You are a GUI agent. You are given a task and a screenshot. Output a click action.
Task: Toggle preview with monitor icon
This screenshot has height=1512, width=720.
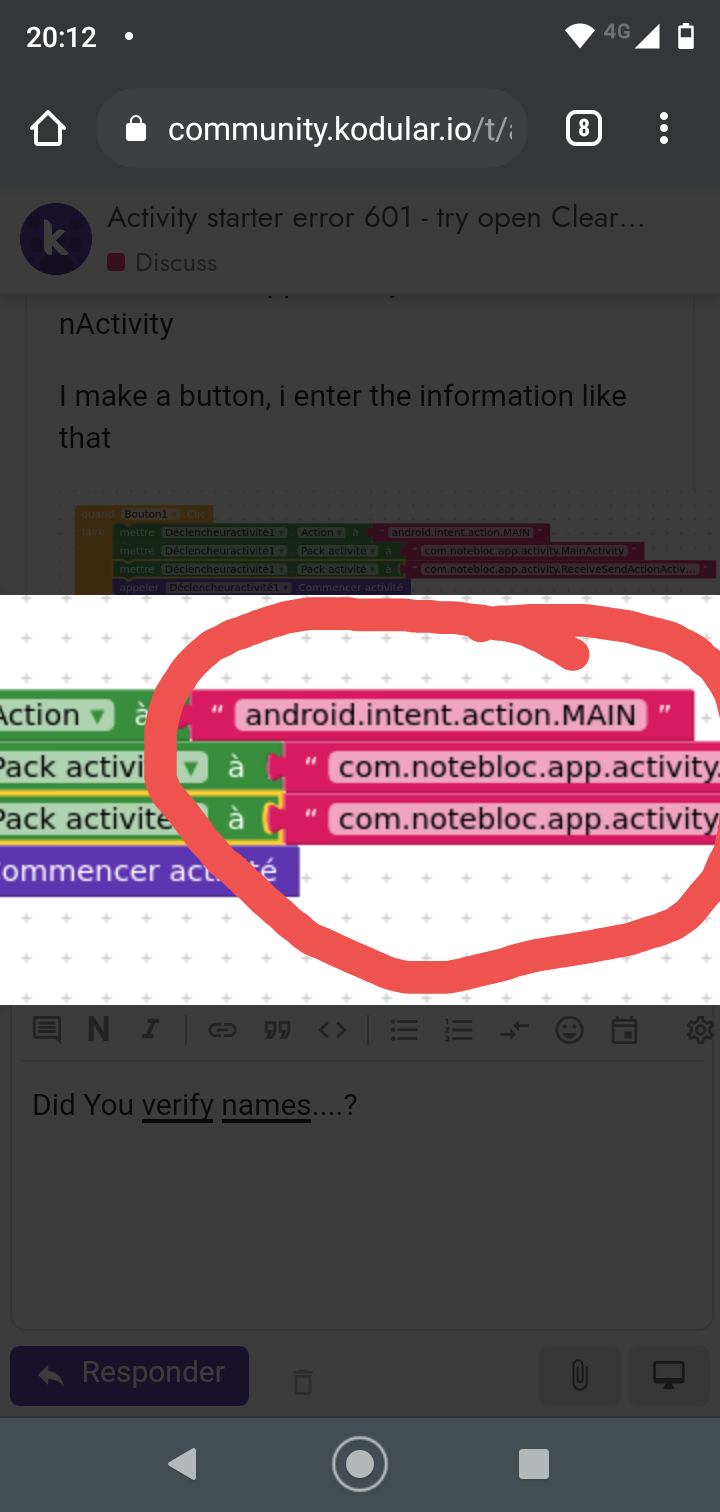(668, 1376)
